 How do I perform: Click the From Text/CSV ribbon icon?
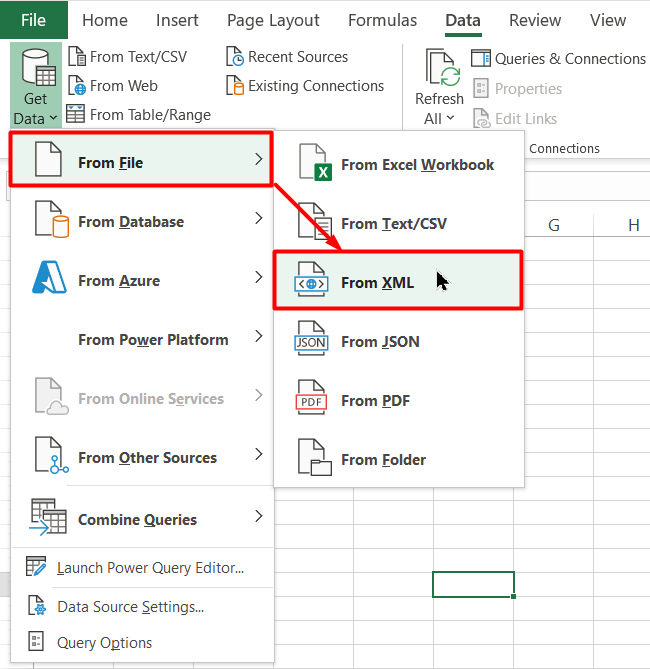click(x=77, y=56)
